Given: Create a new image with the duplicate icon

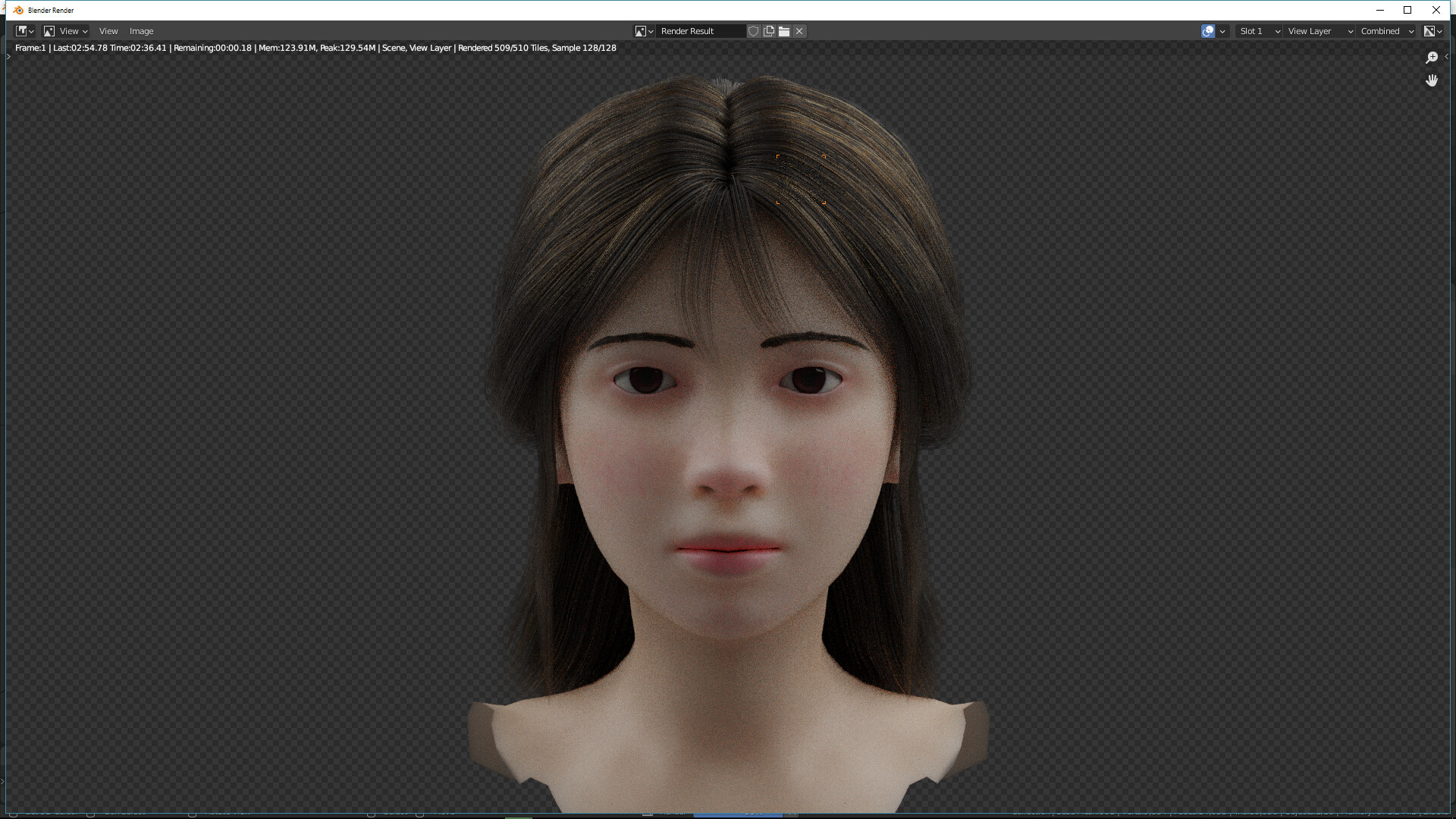Looking at the screenshot, I should (x=768, y=31).
